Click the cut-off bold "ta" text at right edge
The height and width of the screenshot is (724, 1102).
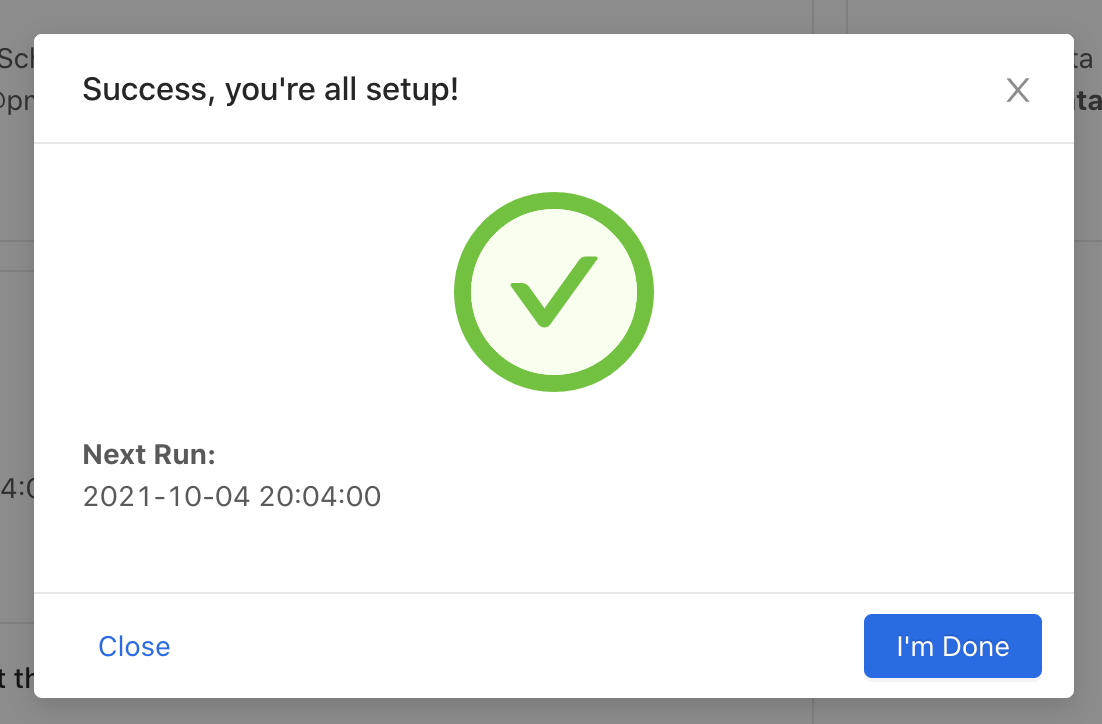coord(1087,101)
